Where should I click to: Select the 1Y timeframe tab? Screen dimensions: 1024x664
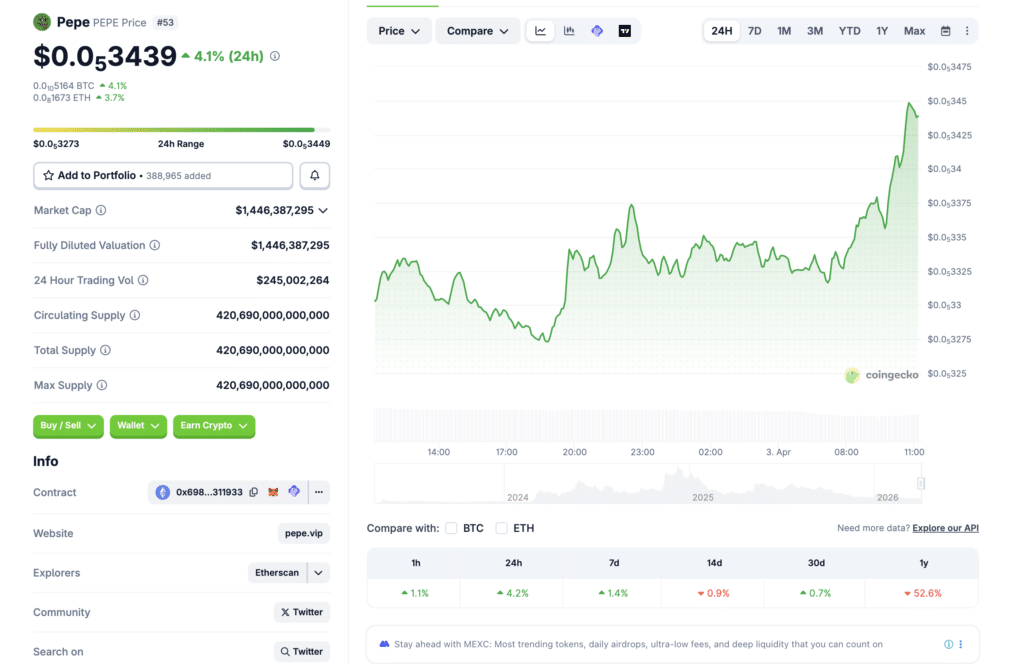882,31
